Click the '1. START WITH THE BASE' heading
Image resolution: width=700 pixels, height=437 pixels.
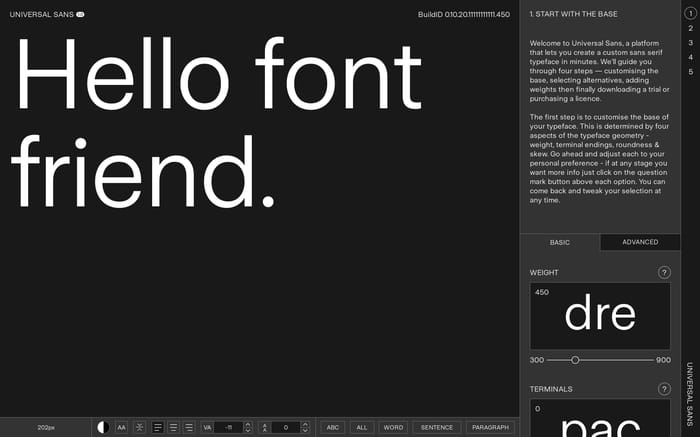tap(574, 14)
